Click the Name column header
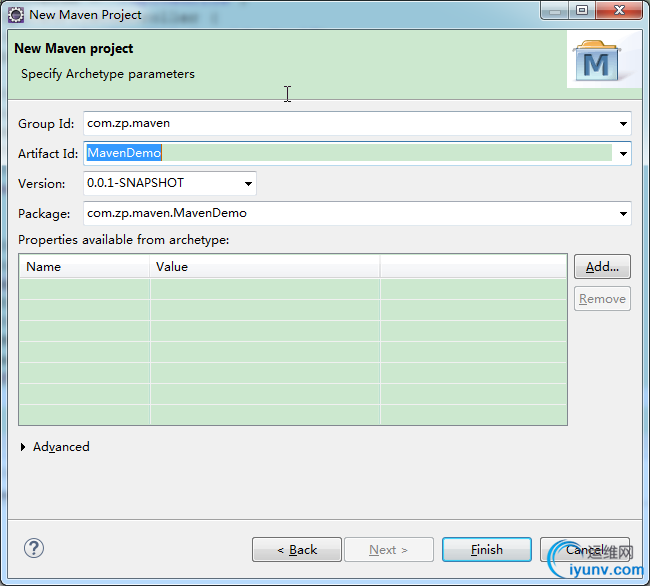650x586 pixels. pyautogui.click(x=84, y=266)
